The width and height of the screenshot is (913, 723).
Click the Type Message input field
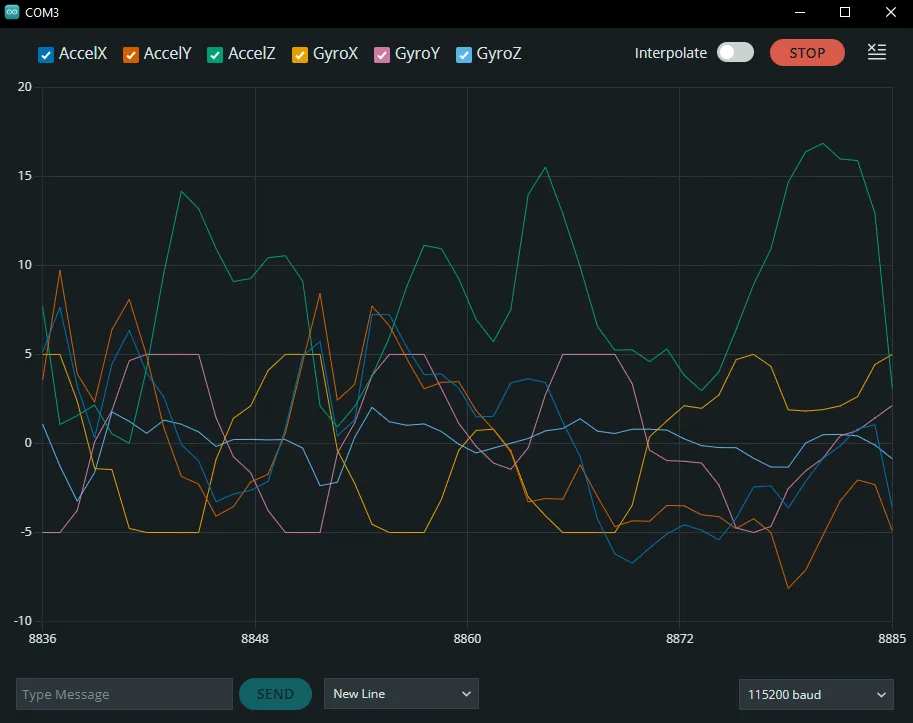[124, 694]
